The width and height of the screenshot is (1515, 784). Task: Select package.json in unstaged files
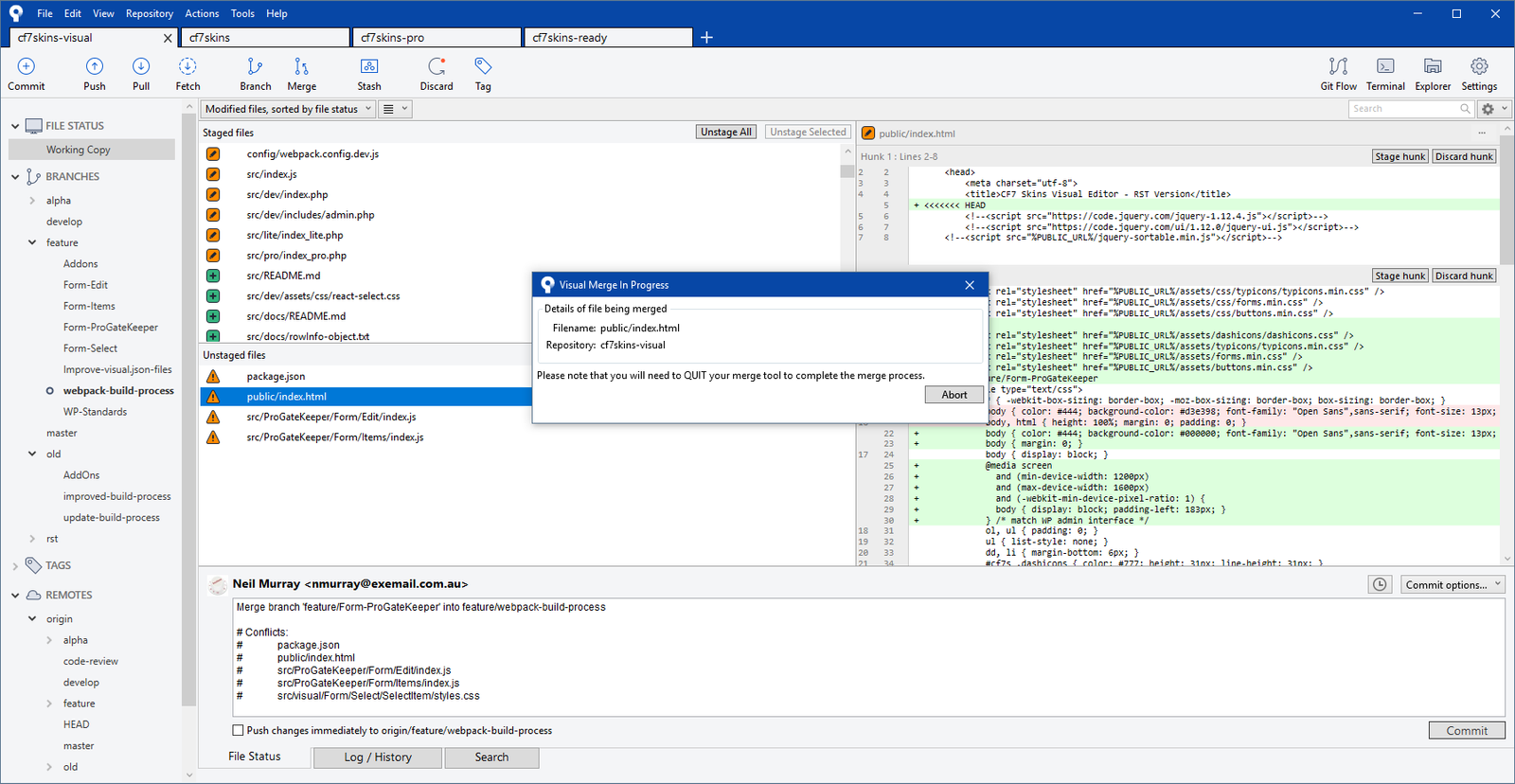point(276,377)
